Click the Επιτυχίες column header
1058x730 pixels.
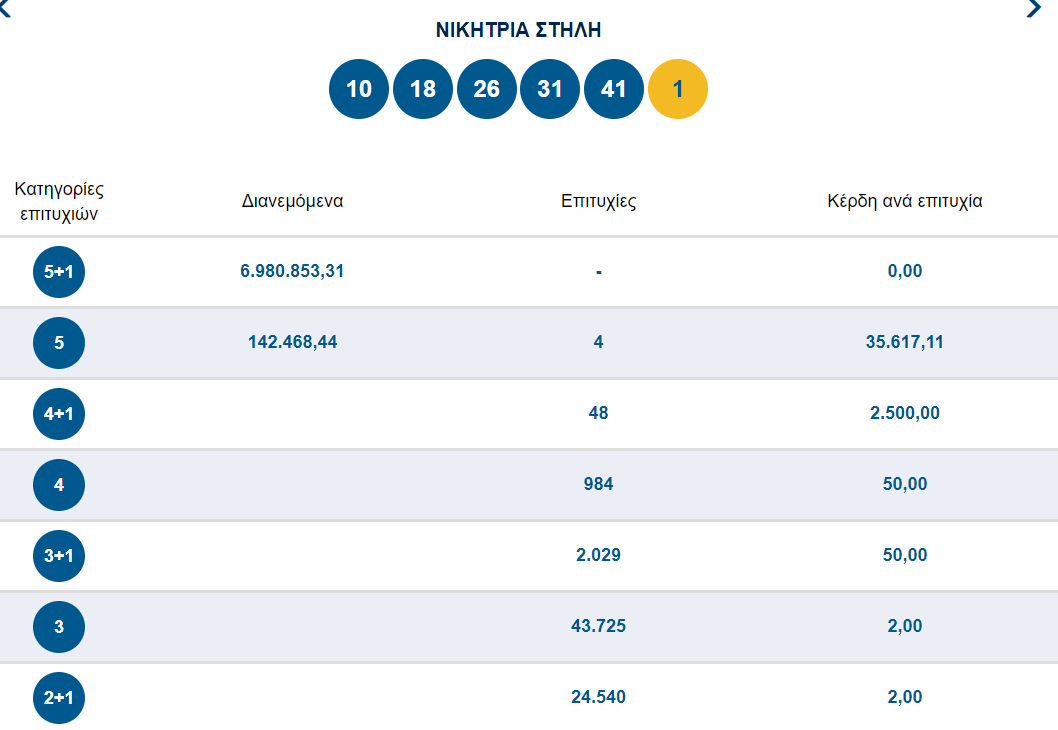pyautogui.click(x=598, y=201)
